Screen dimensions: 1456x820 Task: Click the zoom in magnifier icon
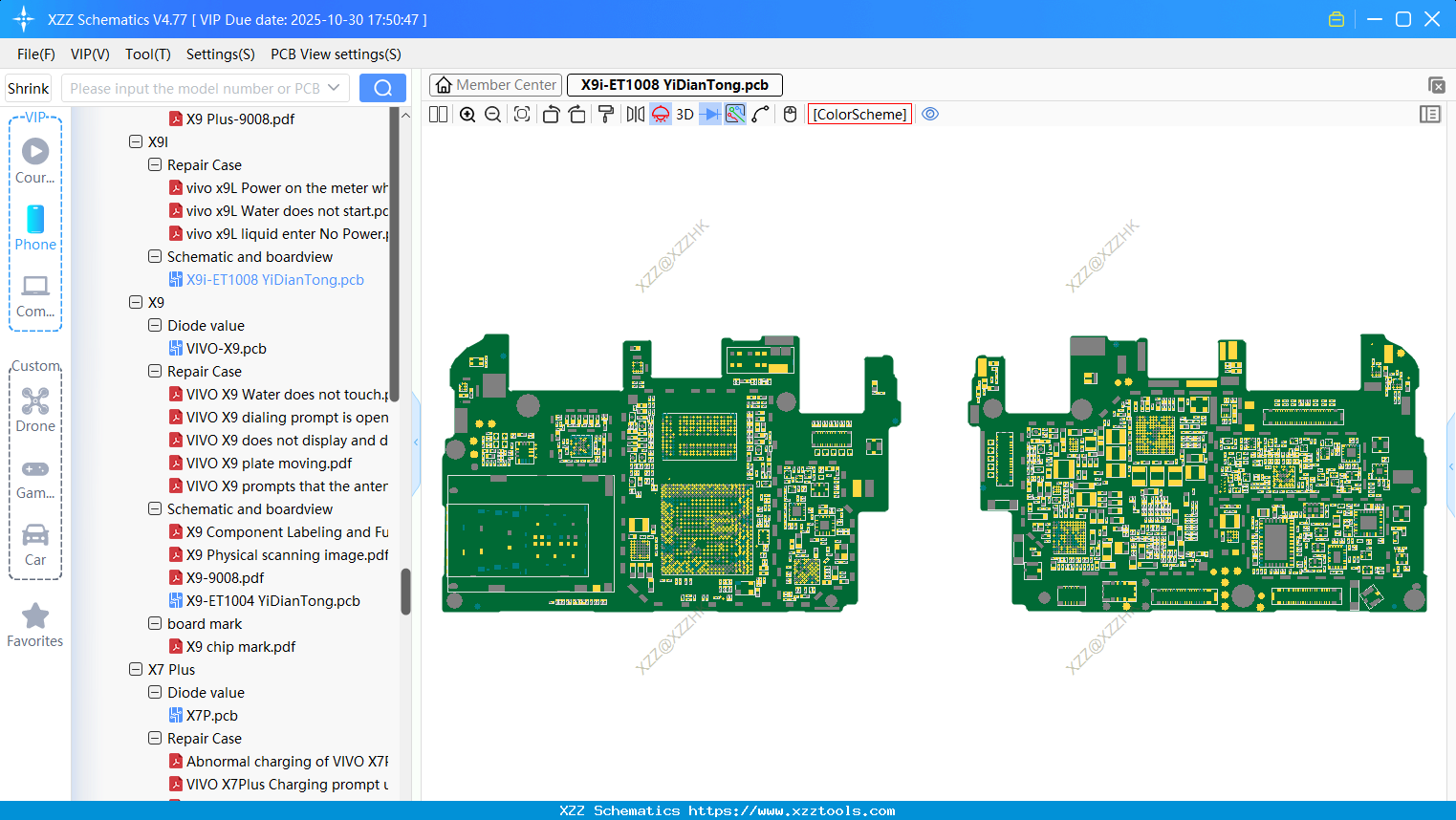(x=467, y=115)
